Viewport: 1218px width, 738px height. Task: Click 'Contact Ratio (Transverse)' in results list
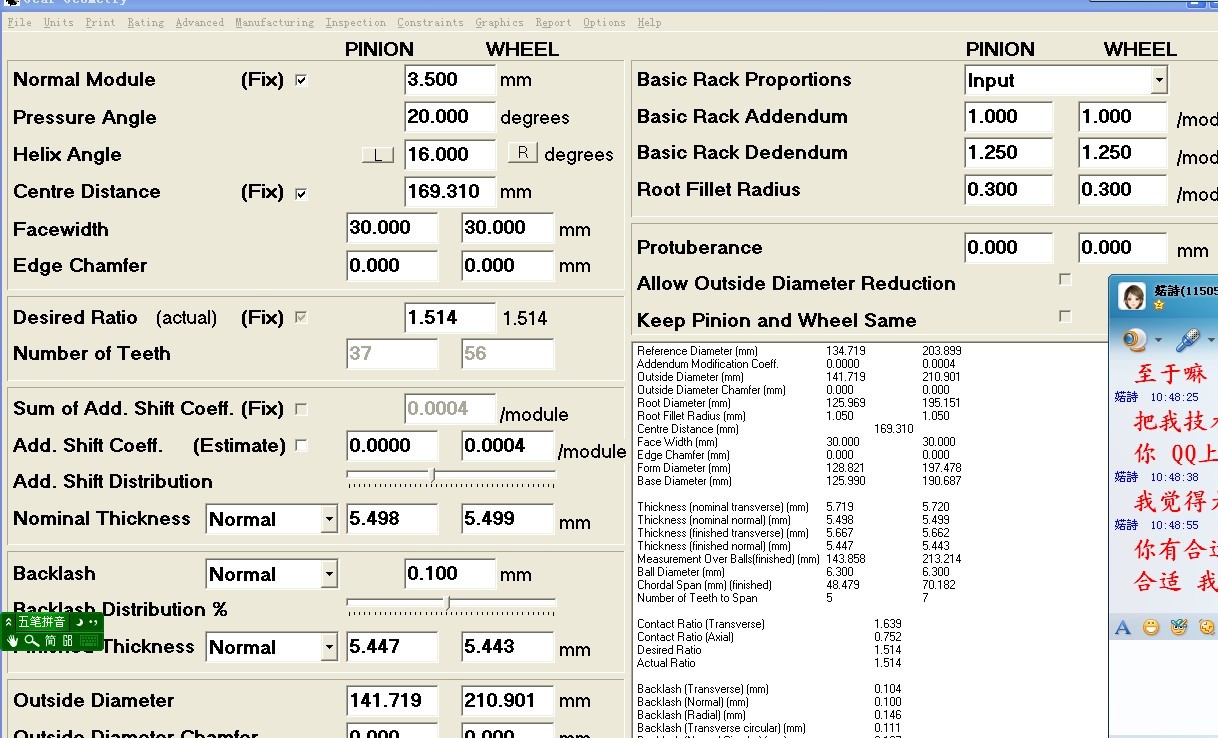tap(701, 624)
